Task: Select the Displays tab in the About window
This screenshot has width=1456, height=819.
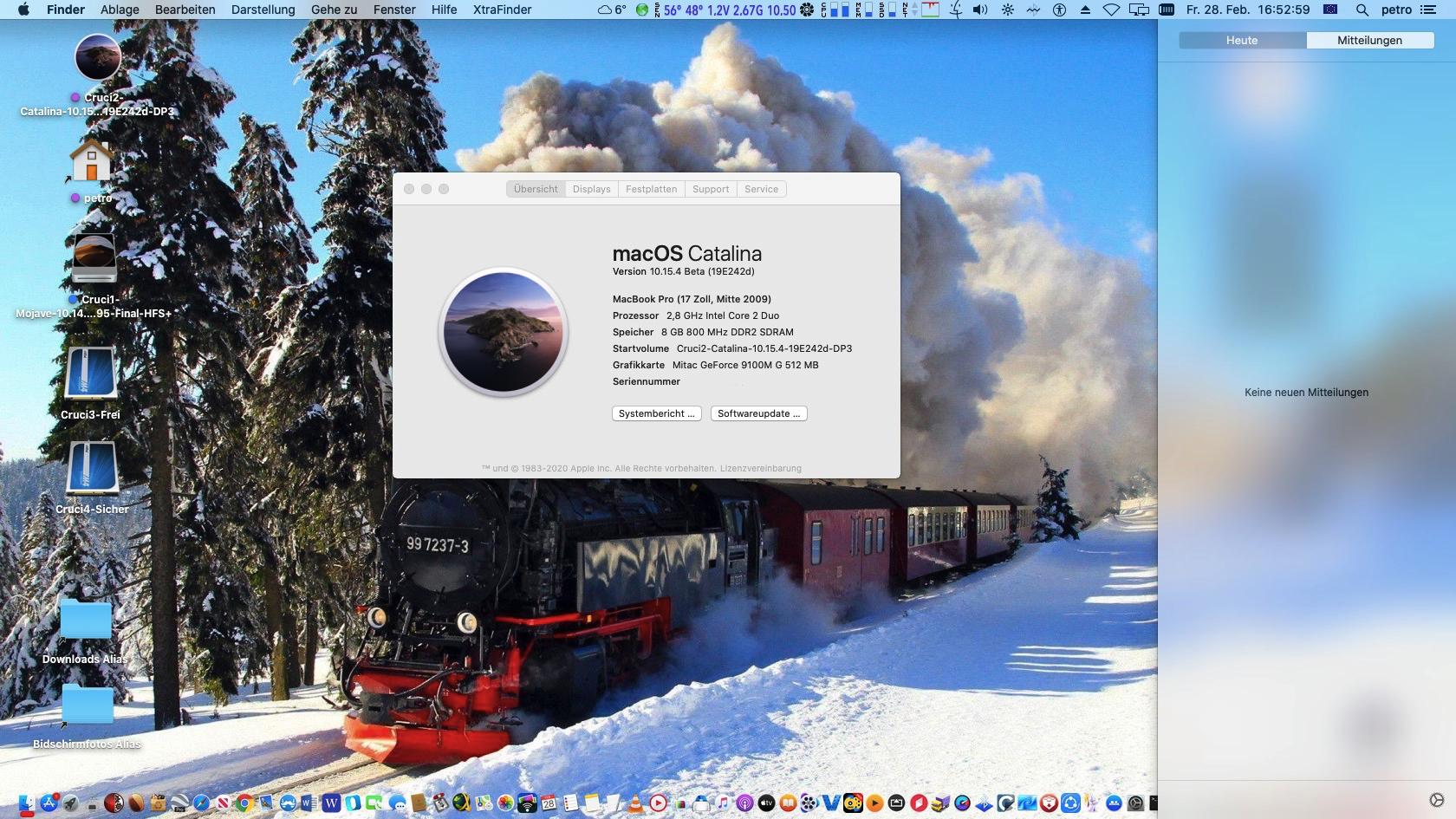Action: pos(590,188)
